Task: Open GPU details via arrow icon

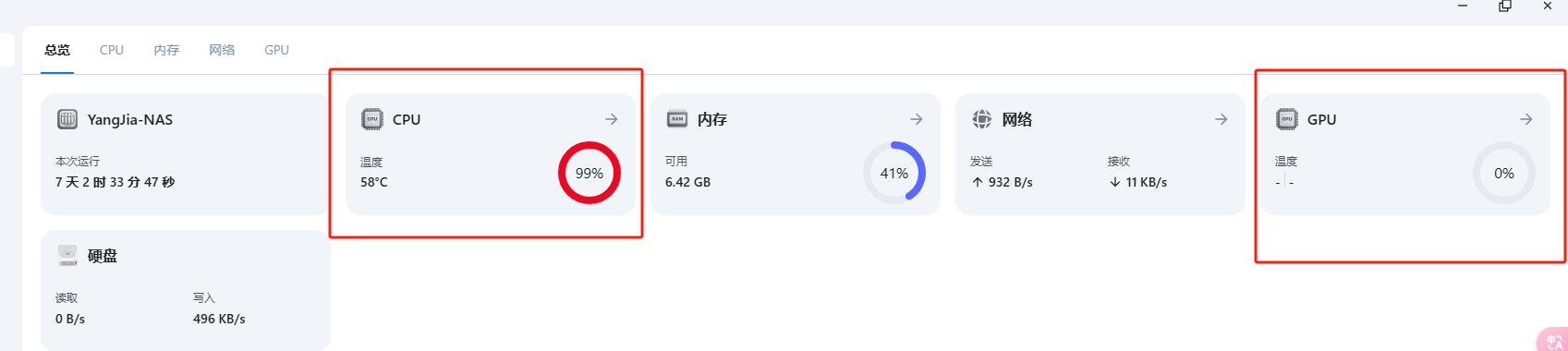Action: 1526,119
